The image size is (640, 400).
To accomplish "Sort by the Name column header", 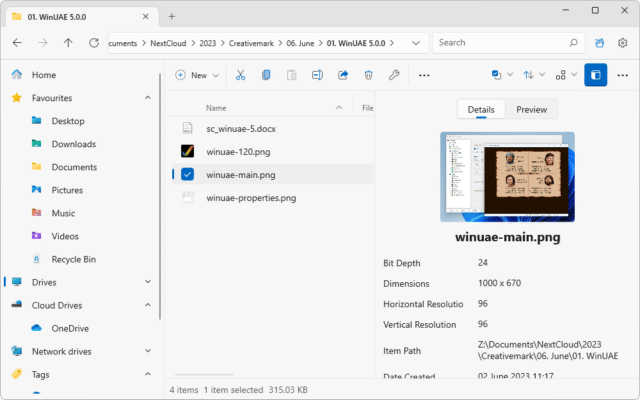I will [216, 108].
